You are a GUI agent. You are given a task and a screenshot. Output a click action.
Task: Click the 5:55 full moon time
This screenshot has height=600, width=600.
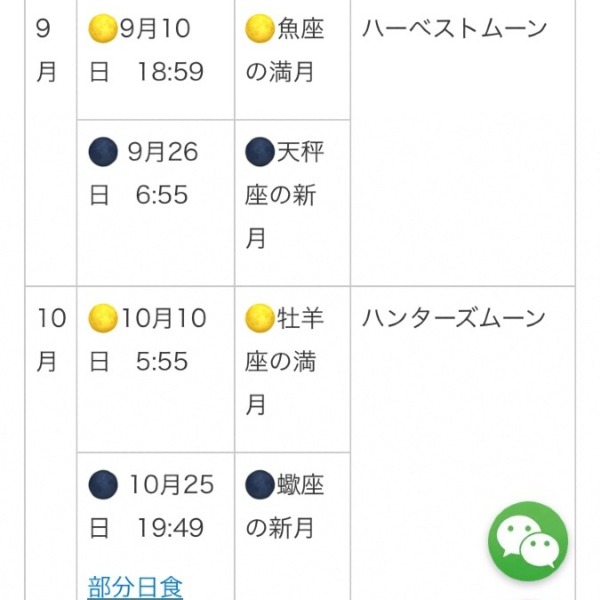(x=162, y=361)
